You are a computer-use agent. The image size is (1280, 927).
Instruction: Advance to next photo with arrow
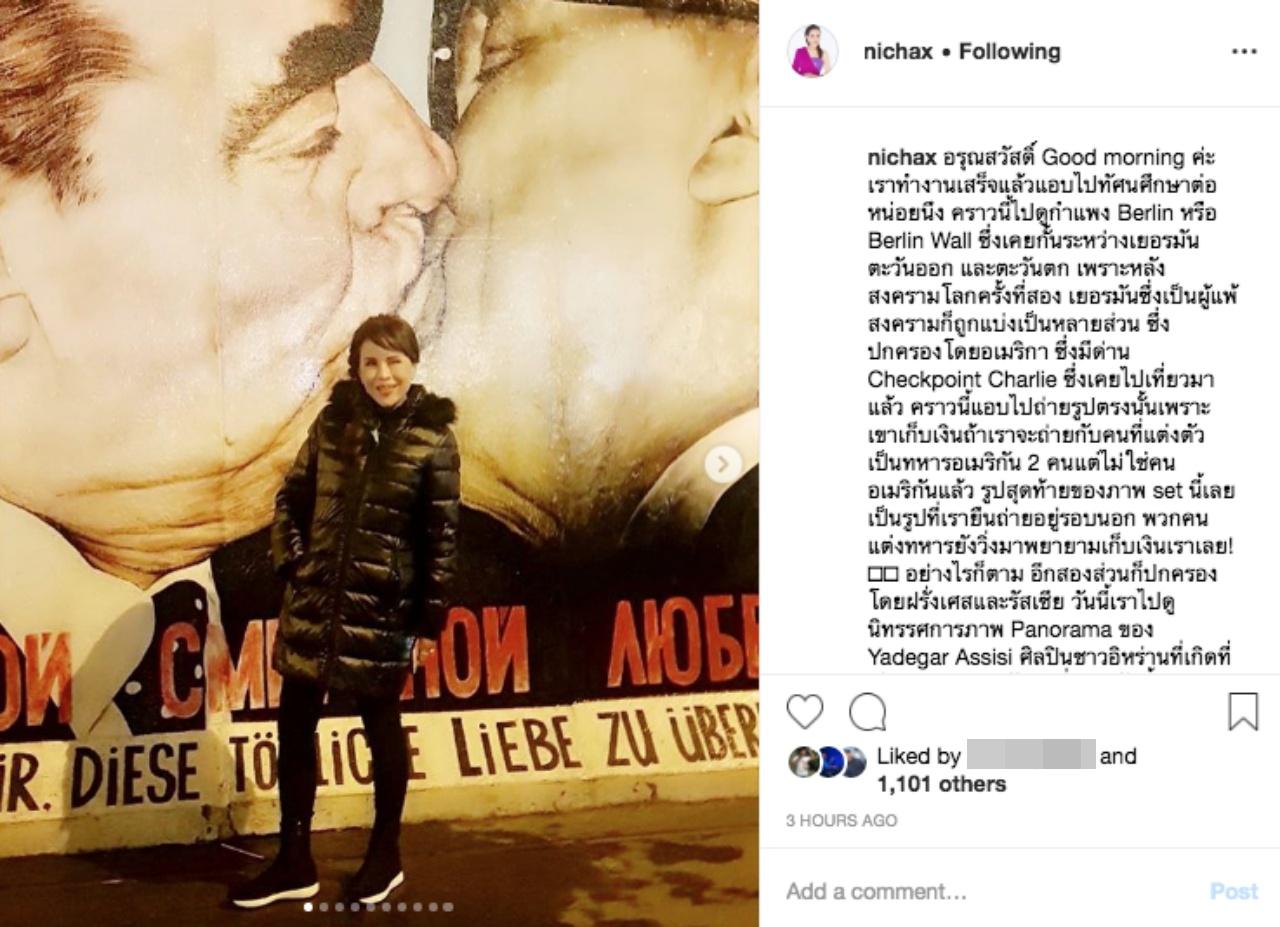(723, 464)
